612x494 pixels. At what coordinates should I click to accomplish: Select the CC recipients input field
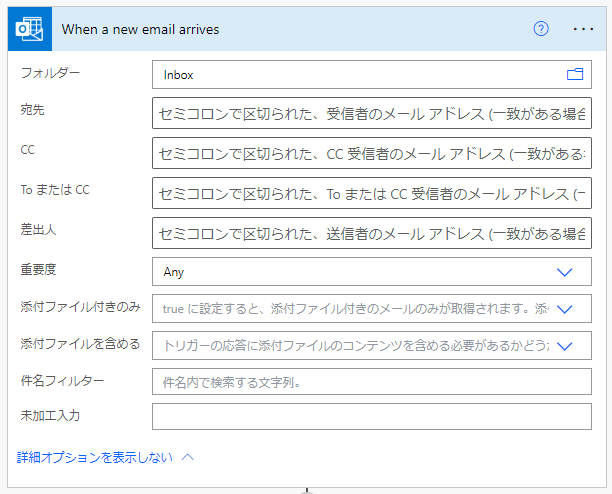pyautogui.click(x=370, y=153)
